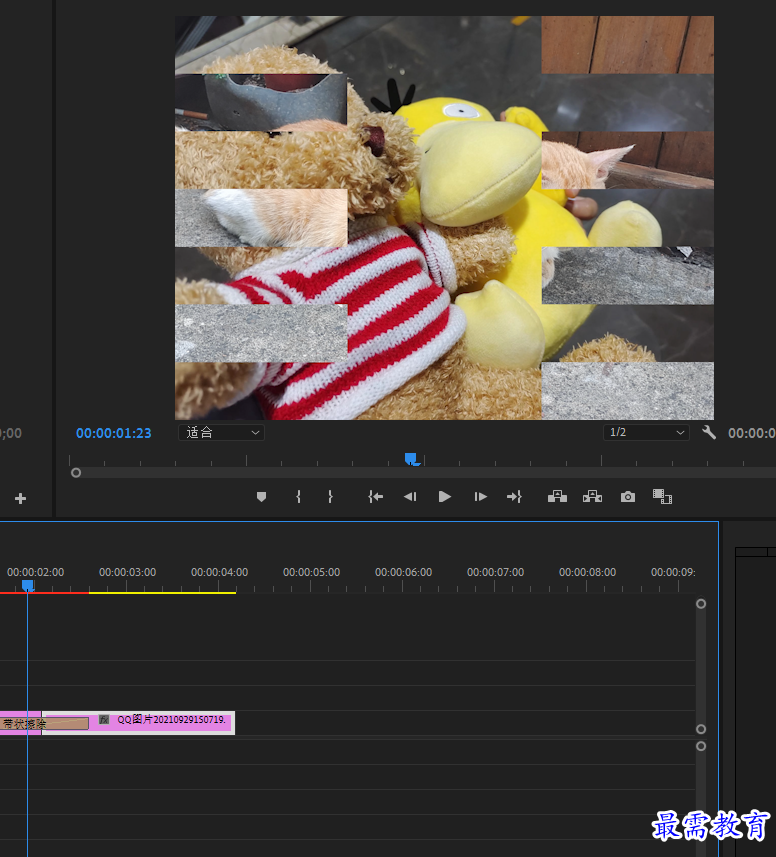Click the 00:00:08:00 ruler mark
Viewport: 776px width, 857px height.
point(587,572)
